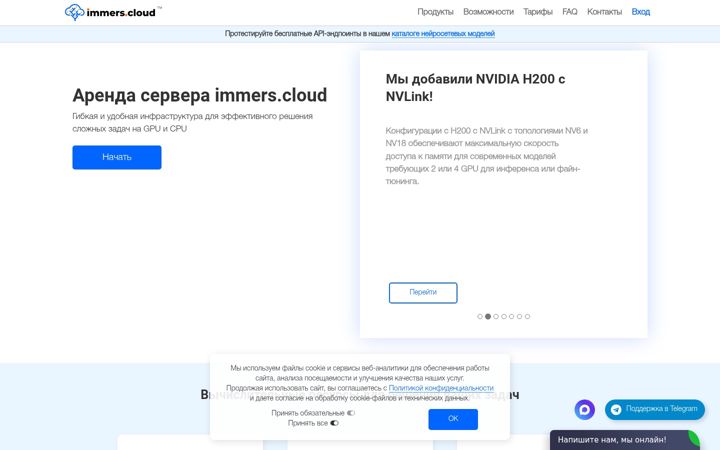Open the Возможности menu item
The height and width of the screenshot is (450, 720).
point(488,12)
